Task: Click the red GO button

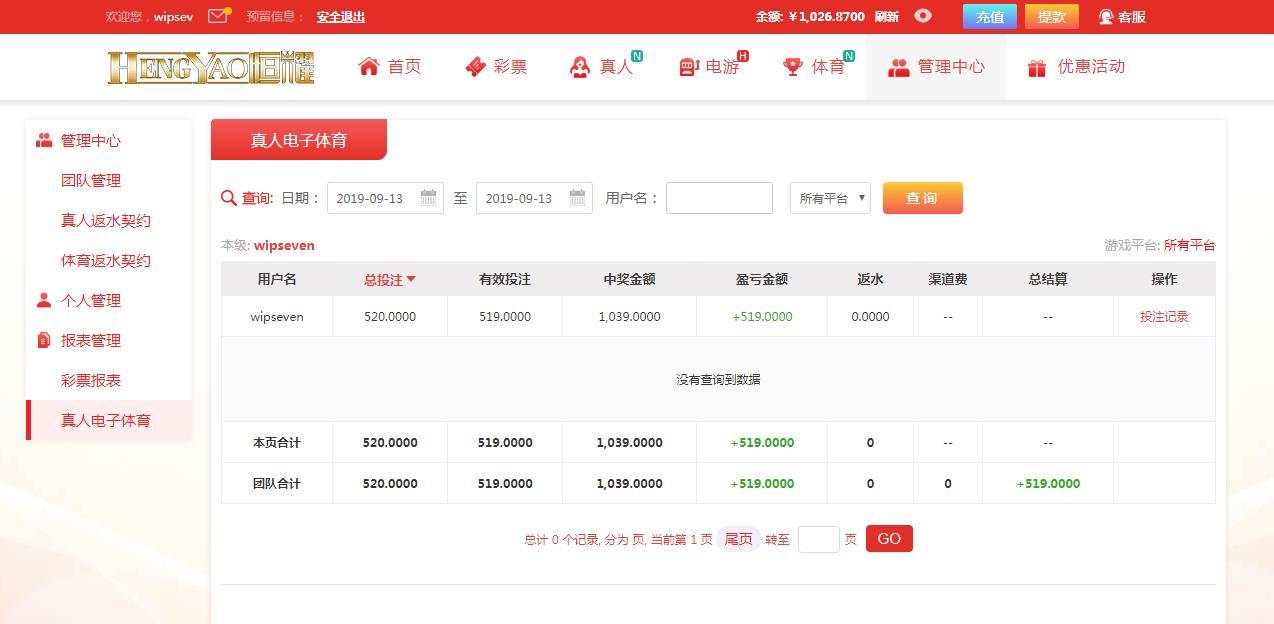Action: pos(889,539)
